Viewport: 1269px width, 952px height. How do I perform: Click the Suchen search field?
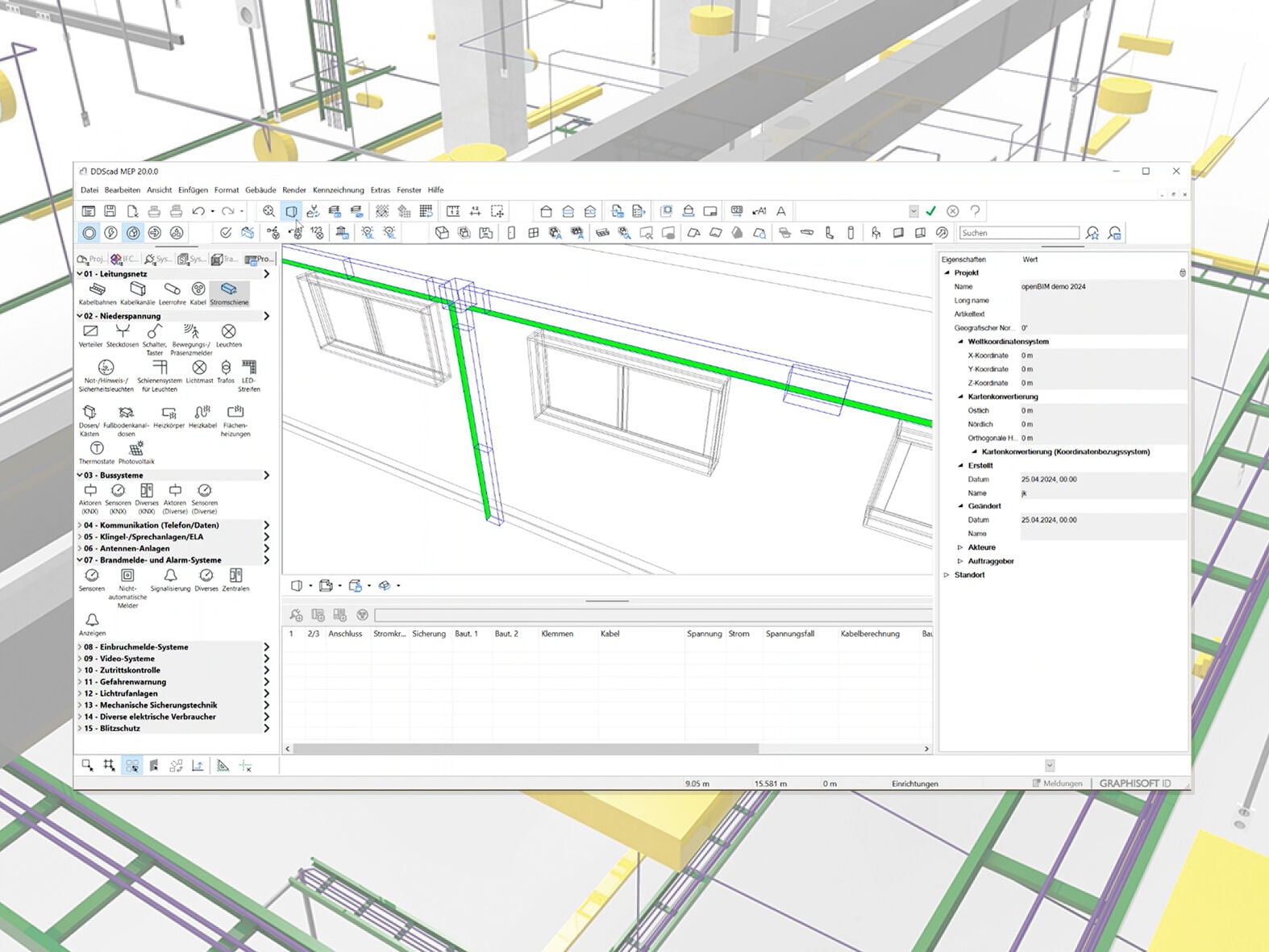pos(1018,233)
